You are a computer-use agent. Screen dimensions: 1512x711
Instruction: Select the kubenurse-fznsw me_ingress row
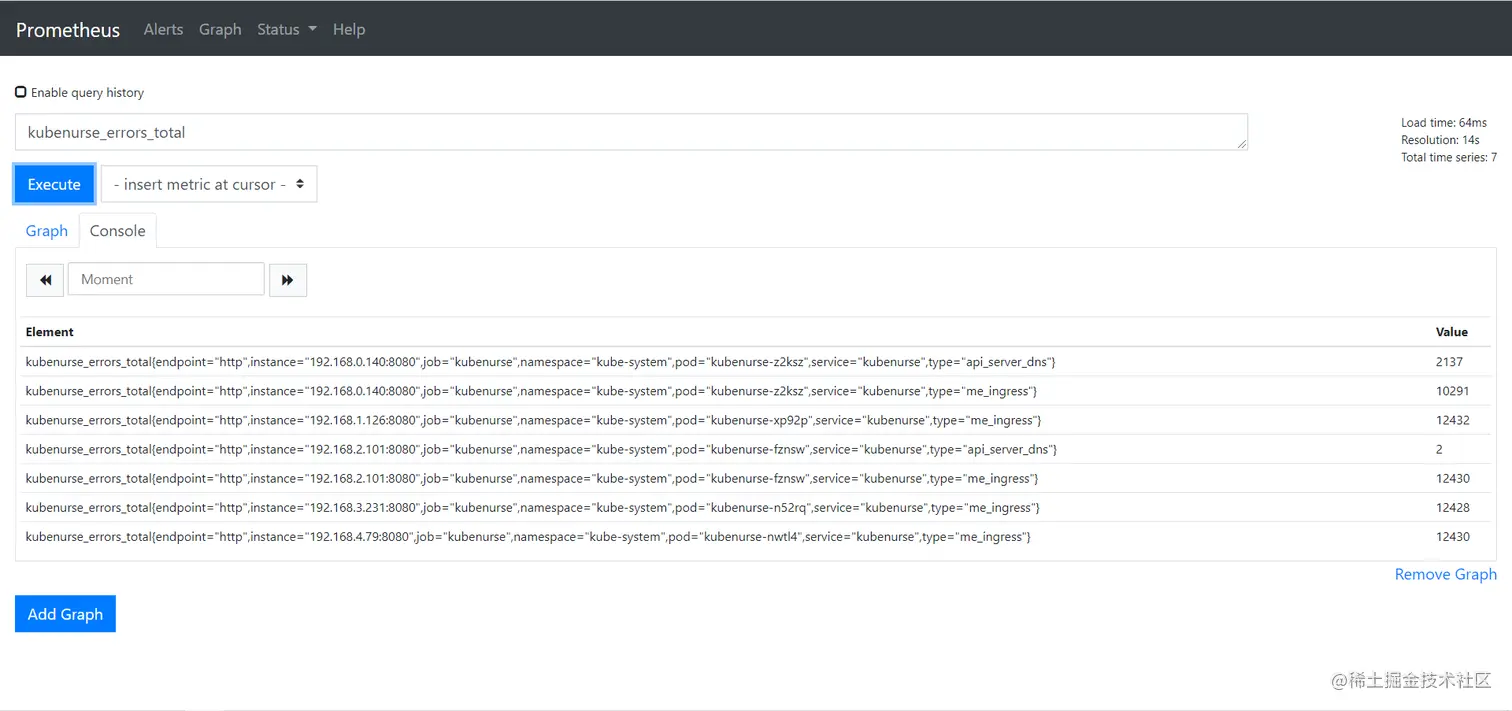click(756, 478)
